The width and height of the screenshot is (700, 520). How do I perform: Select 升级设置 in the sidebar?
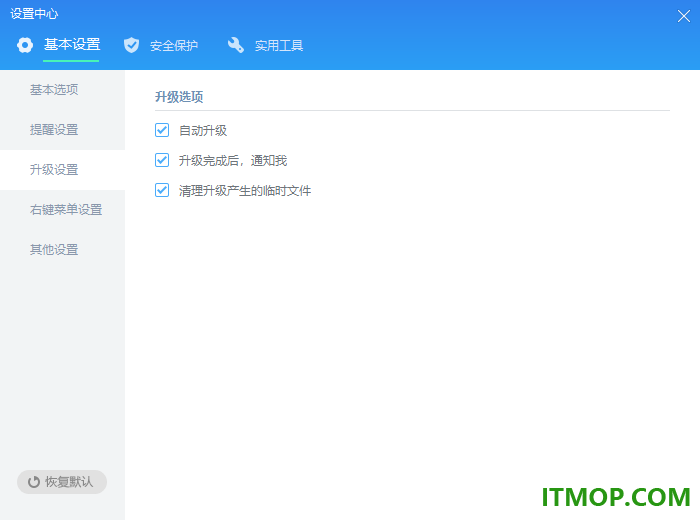point(62,170)
